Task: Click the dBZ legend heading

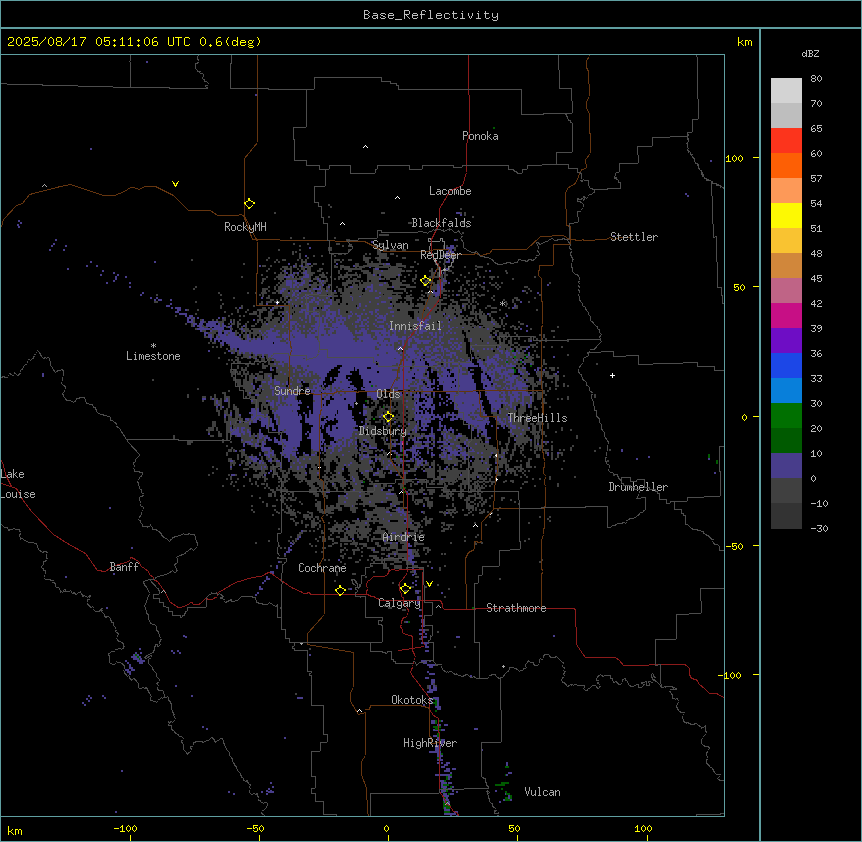Action: click(x=810, y=53)
